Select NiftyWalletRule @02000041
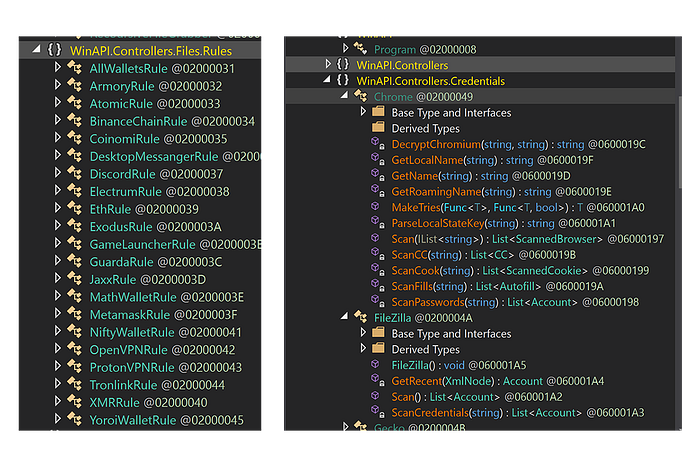 pyautogui.click(x=166, y=333)
